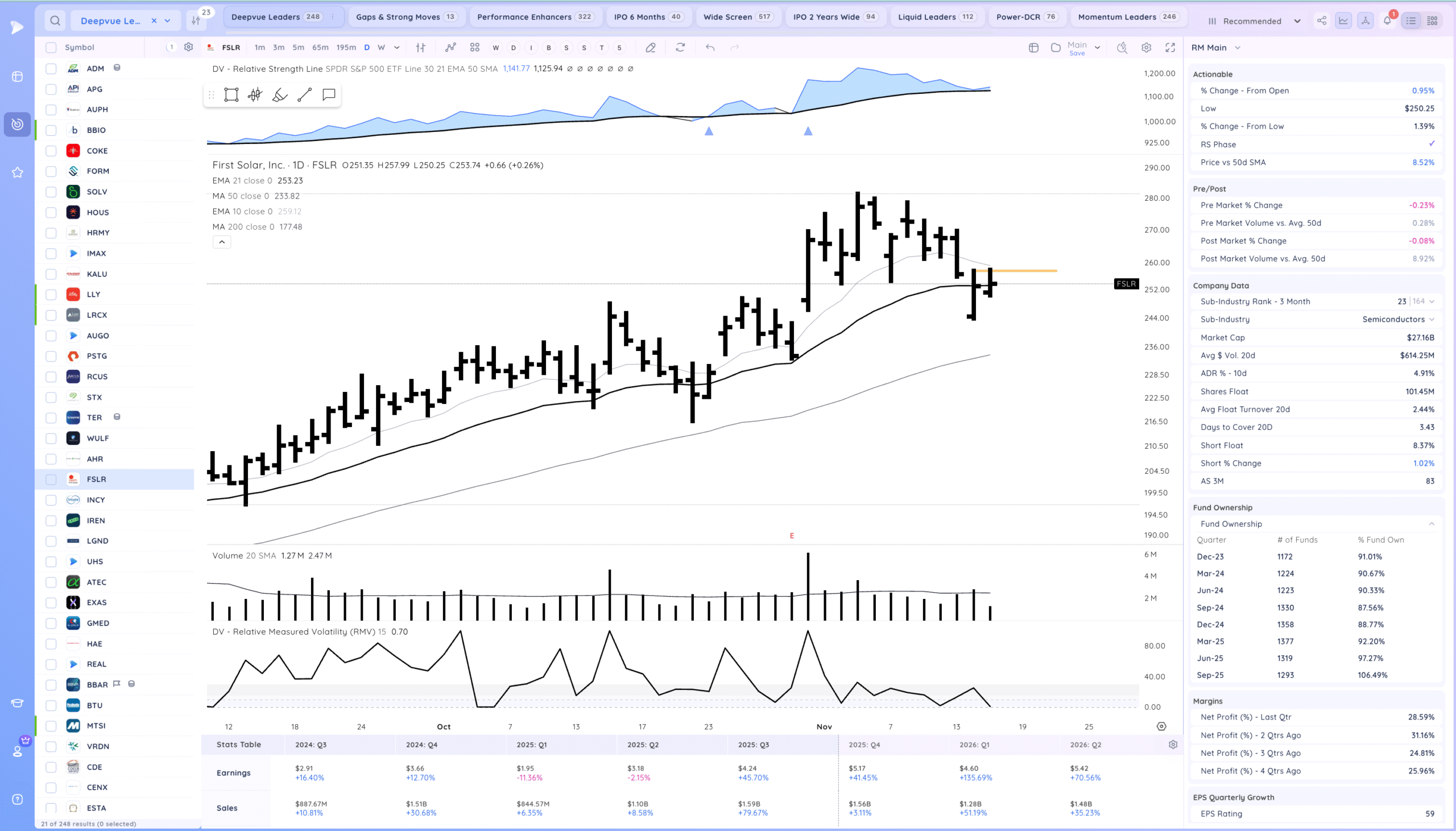
Task: Expand the RM Main panel dropdown
Action: (x=1238, y=48)
